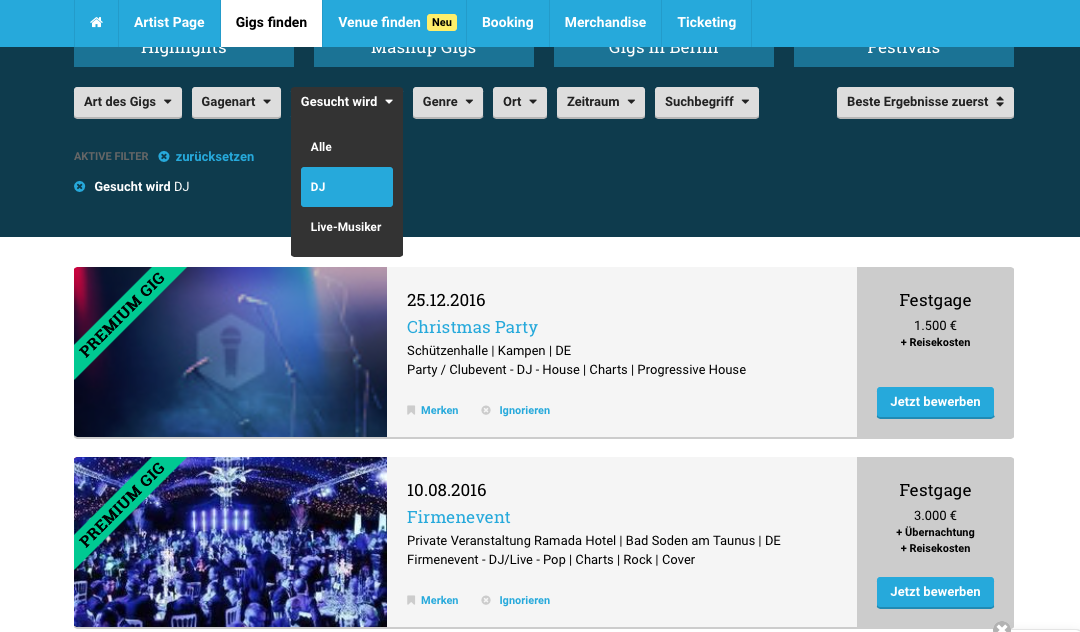Screen dimensions: 1080x632
Task: Click bookmark icon for Firmenevent gig
Action: 411,601
